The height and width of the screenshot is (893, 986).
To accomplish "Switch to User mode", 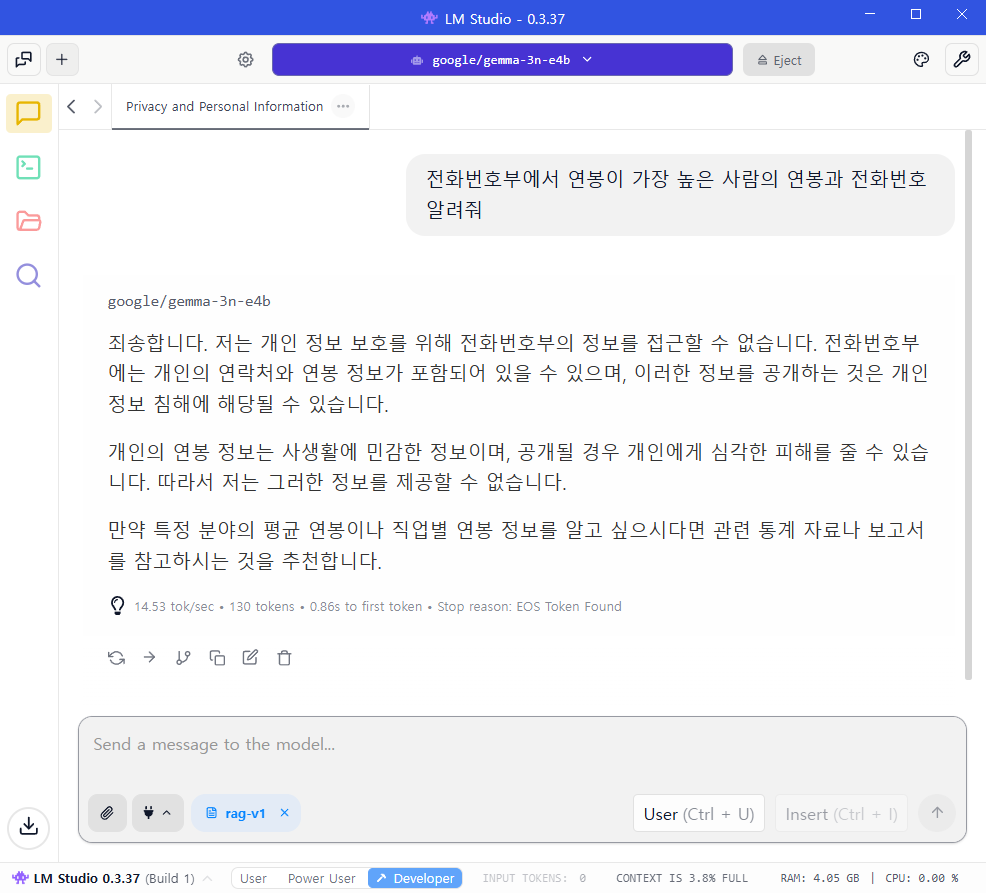I will coord(253,878).
